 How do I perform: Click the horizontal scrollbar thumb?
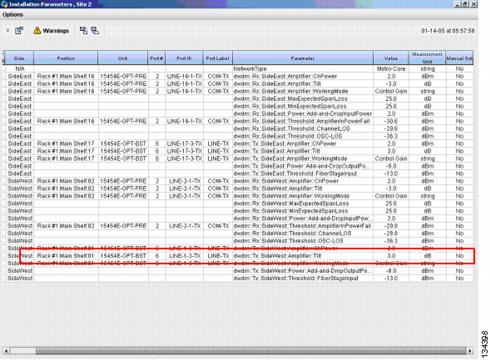(x=251, y=351)
